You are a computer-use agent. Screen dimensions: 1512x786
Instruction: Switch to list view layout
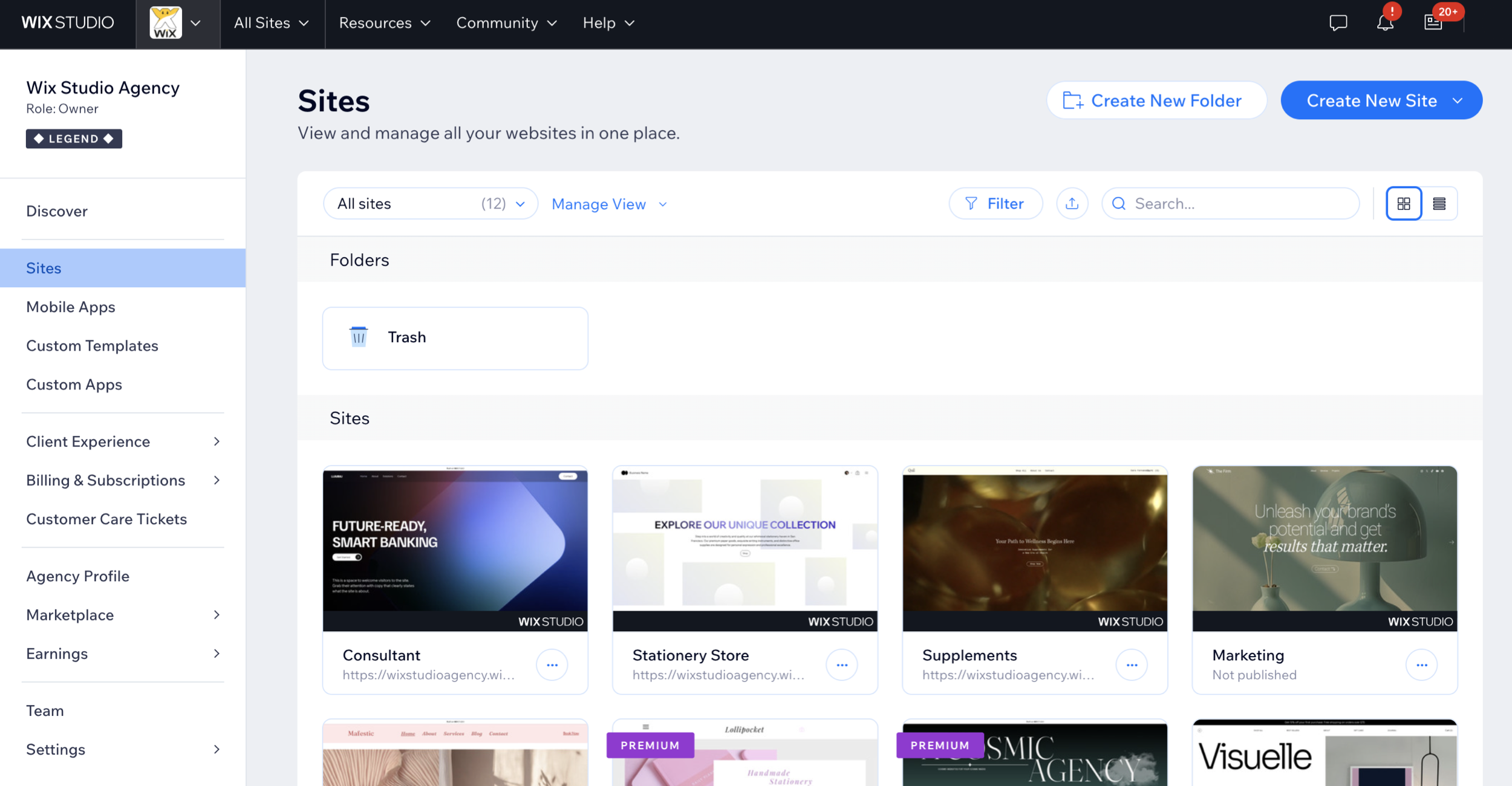tap(1439, 204)
